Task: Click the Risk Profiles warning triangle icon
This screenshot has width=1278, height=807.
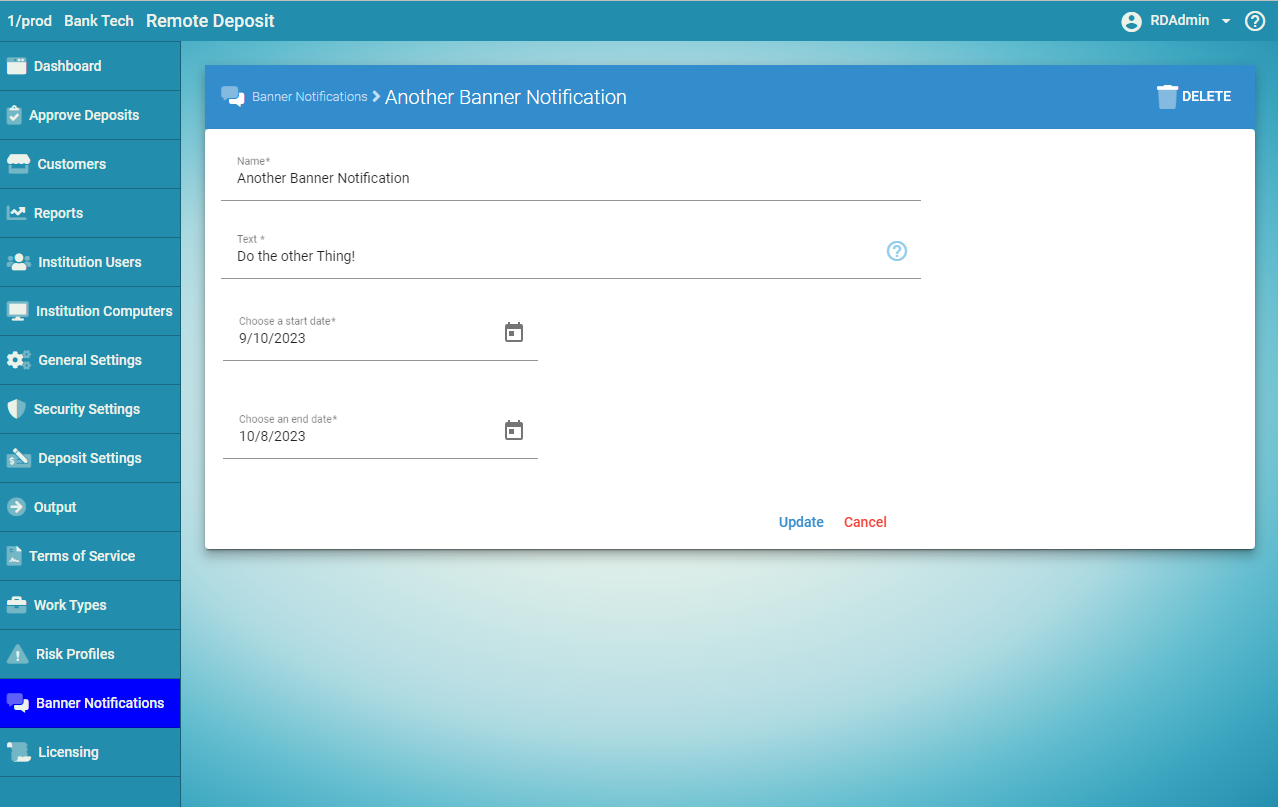Action: click(17, 654)
